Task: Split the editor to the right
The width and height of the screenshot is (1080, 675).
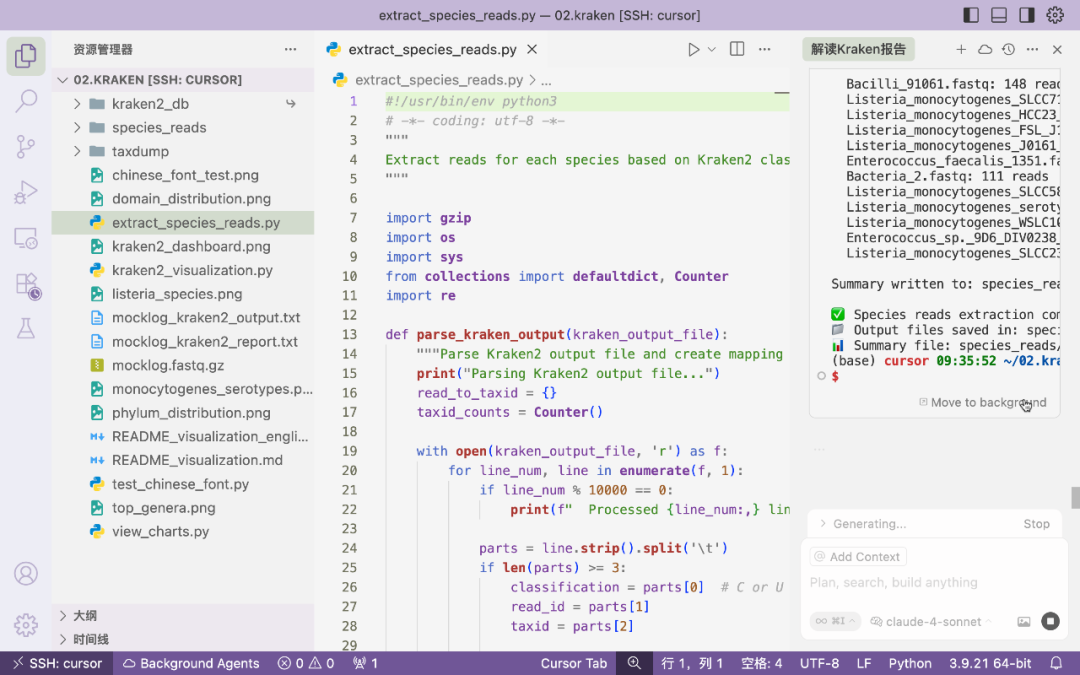Action: pos(737,49)
